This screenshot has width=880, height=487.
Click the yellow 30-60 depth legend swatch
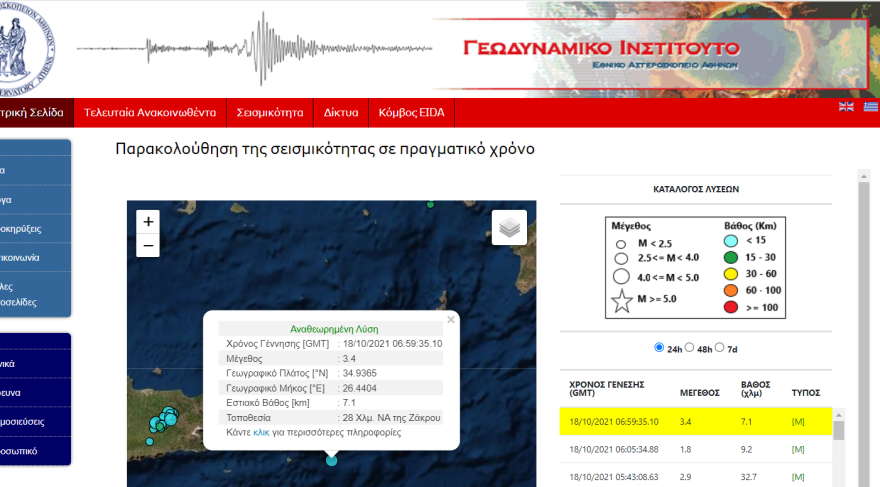730,274
